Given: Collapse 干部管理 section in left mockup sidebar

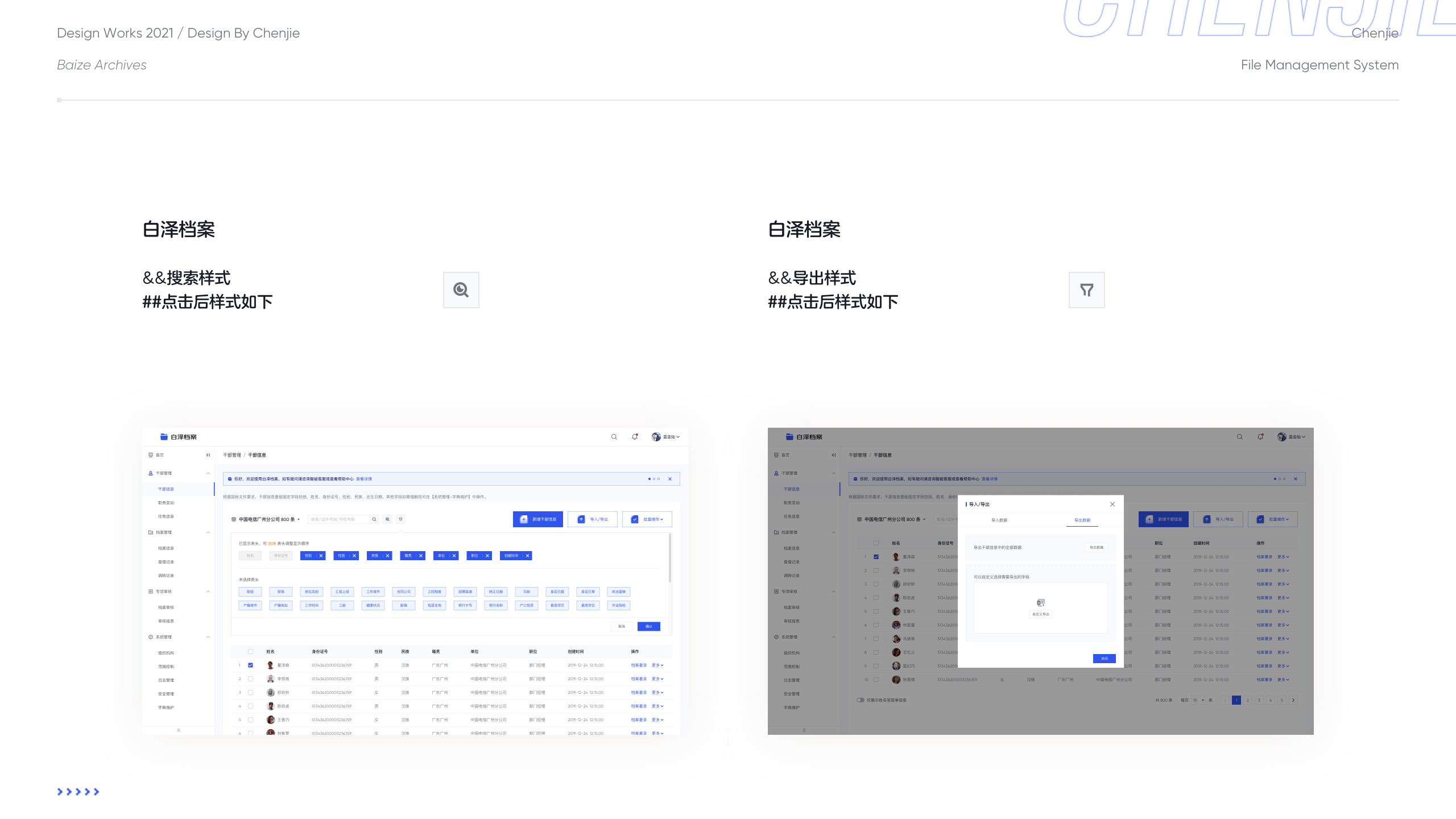Looking at the screenshot, I should (208, 473).
